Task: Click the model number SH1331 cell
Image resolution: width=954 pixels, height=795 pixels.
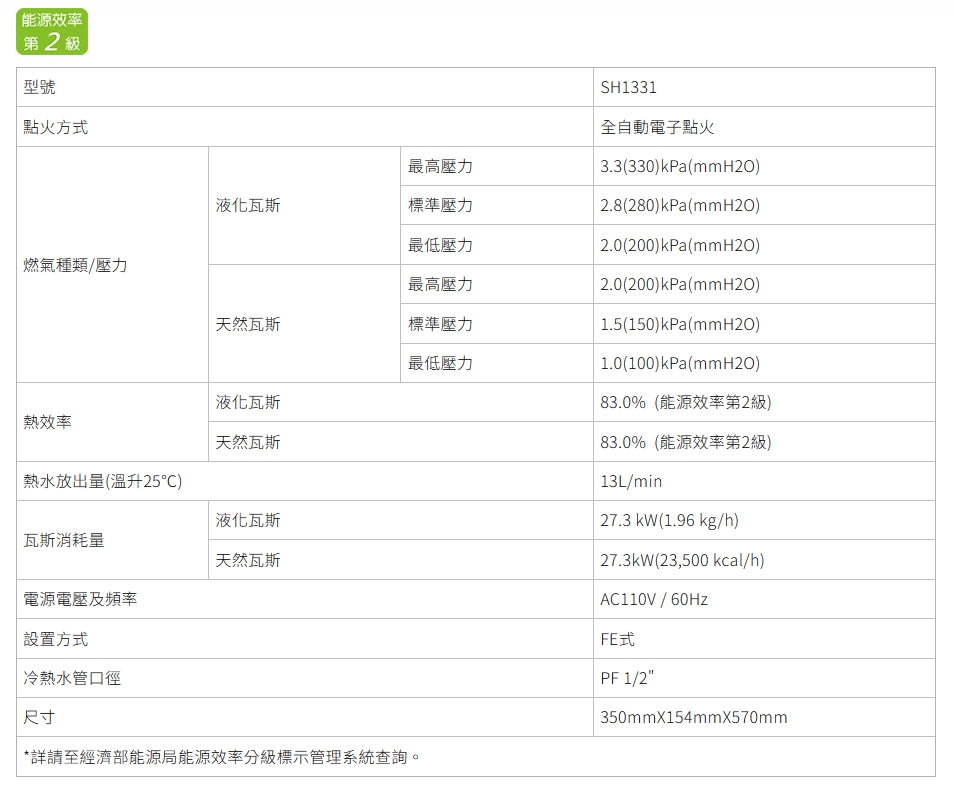Action: (628, 88)
